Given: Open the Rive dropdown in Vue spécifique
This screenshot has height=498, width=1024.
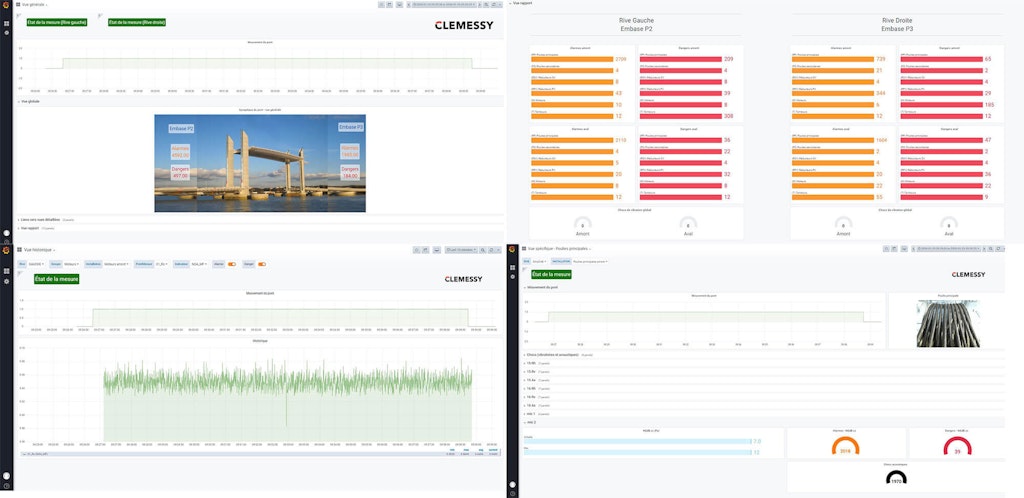Looking at the screenshot, I should (539, 261).
